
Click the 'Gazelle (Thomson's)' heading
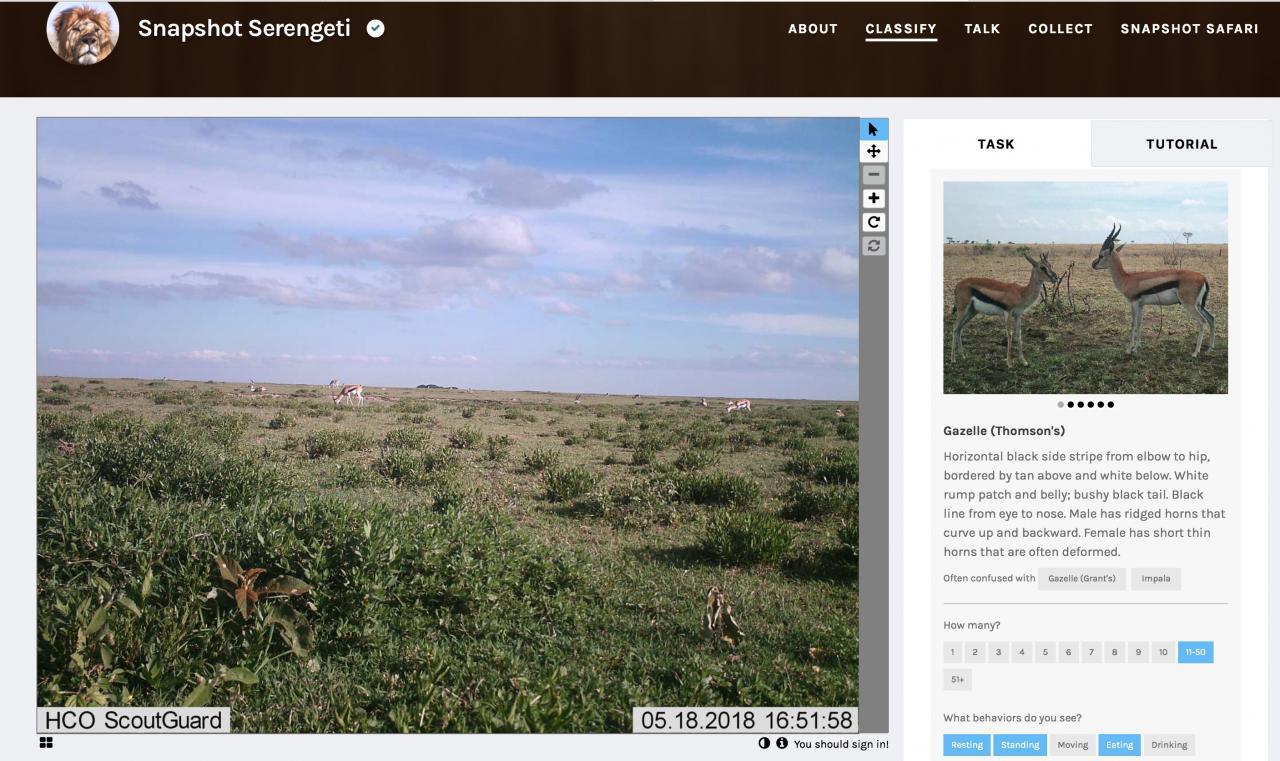tap(1004, 431)
